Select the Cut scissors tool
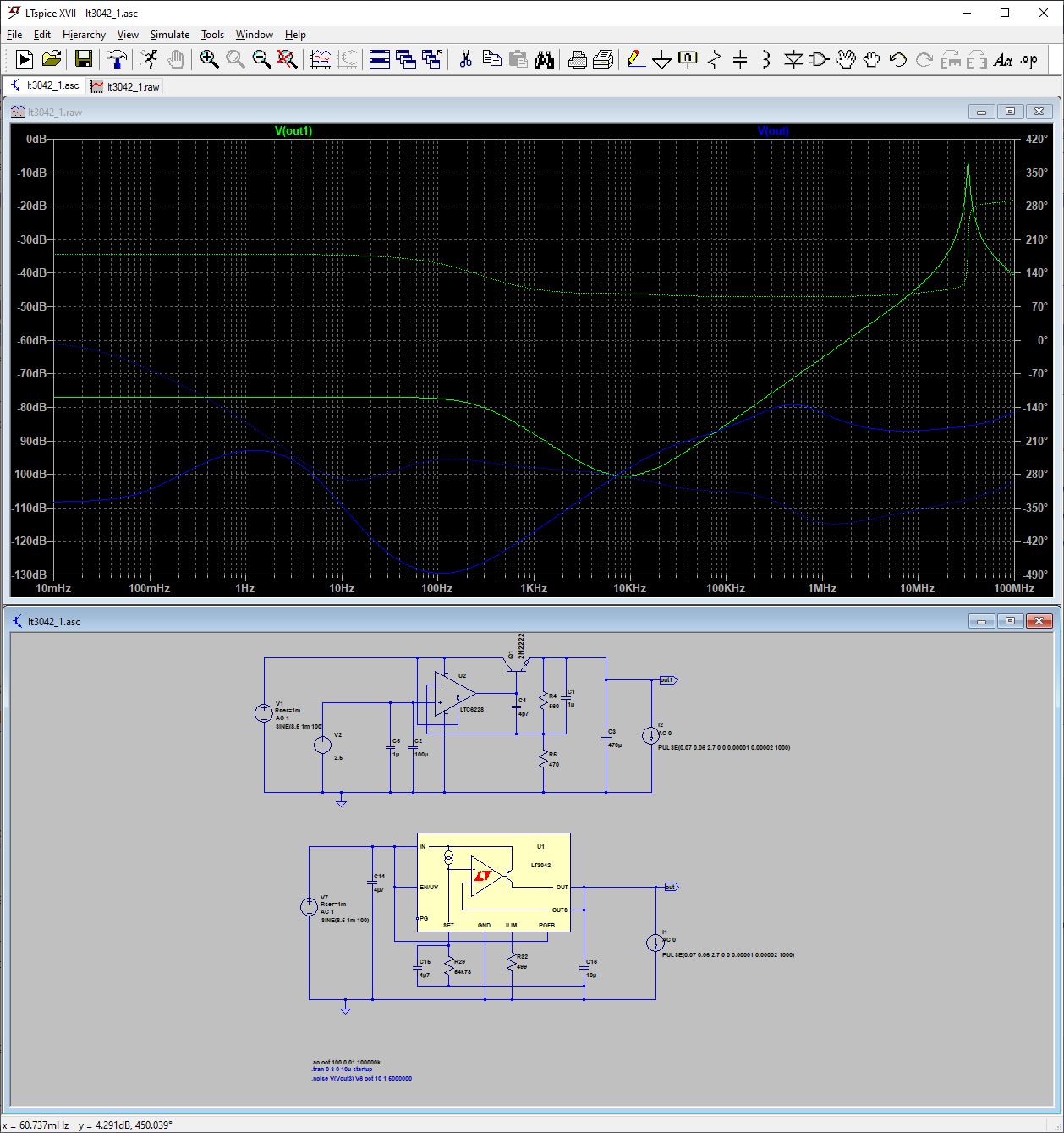This screenshot has width=1064, height=1133. 465,59
